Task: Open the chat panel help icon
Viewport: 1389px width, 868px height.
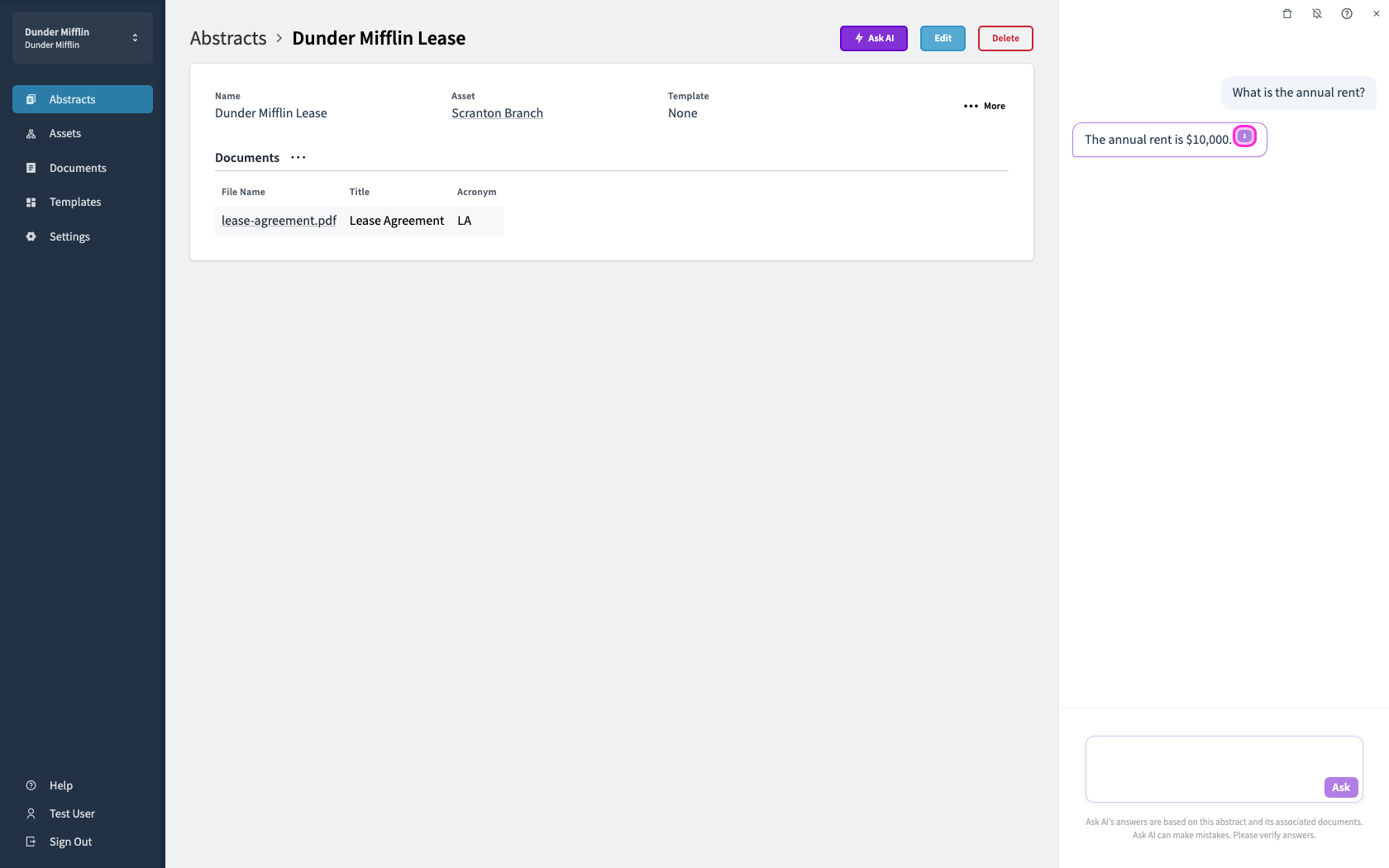Action: [1347, 13]
